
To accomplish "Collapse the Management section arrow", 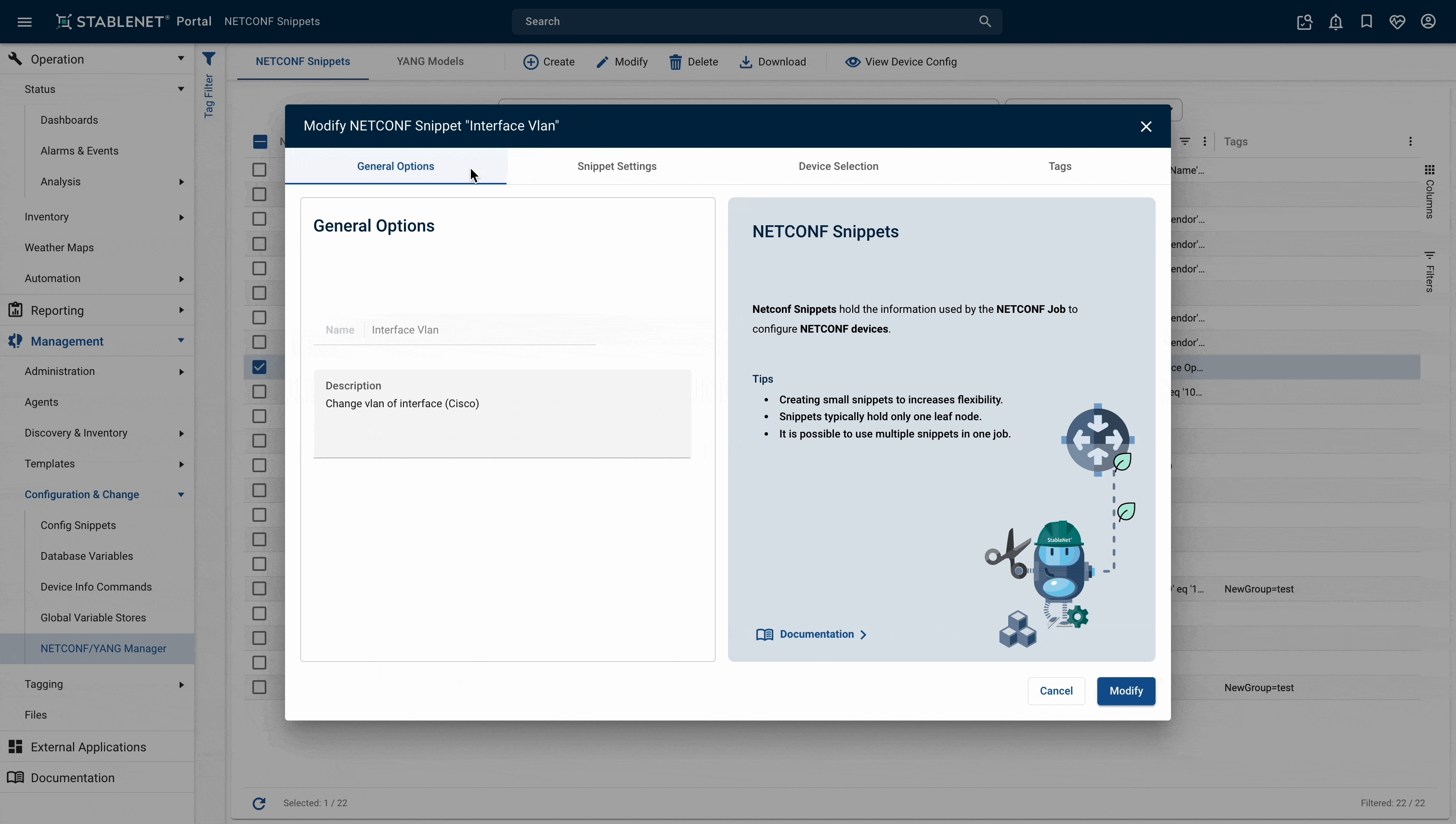I will pos(181,341).
